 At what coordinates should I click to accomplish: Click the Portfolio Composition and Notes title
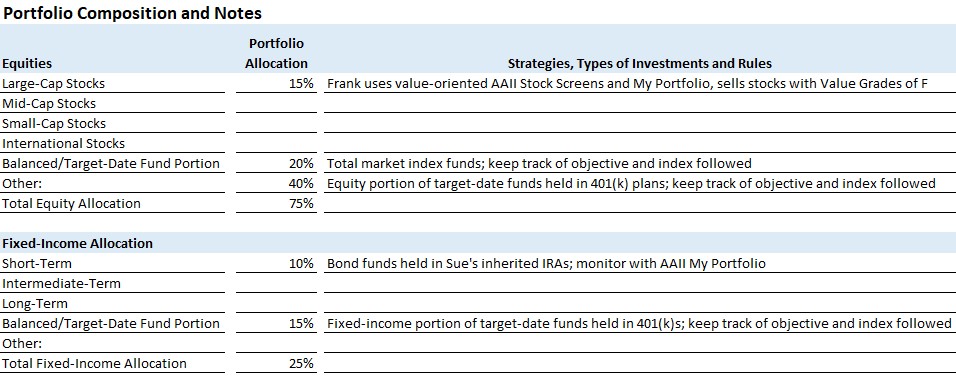tap(132, 13)
